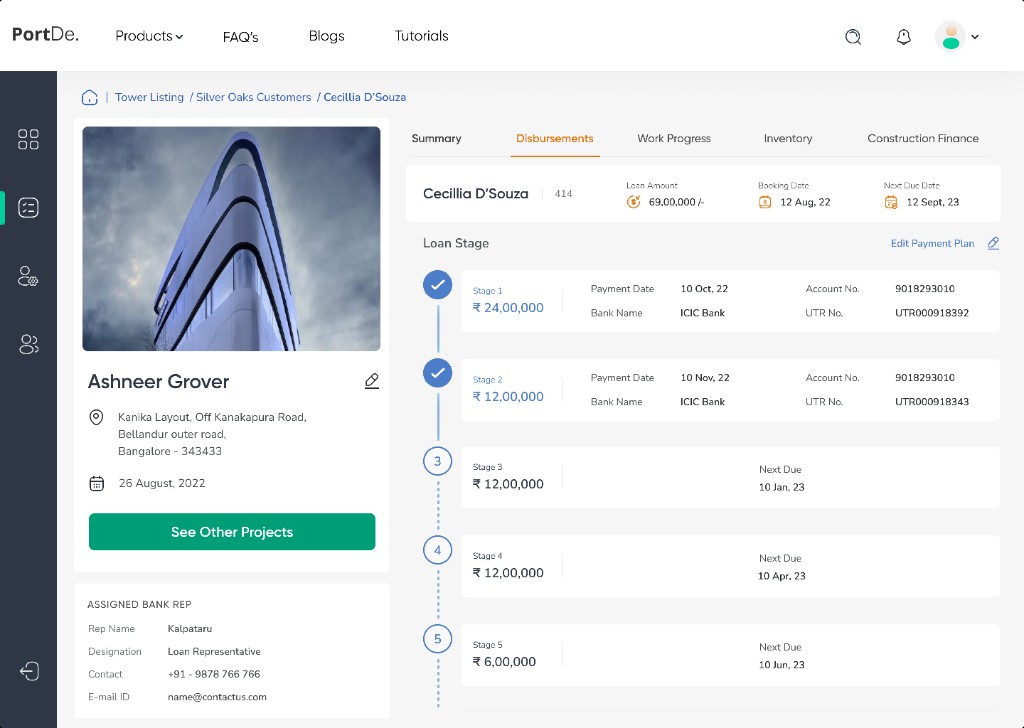Click the Loan Amount coin icon
Viewport: 1024px width, 728px height.
633,202
